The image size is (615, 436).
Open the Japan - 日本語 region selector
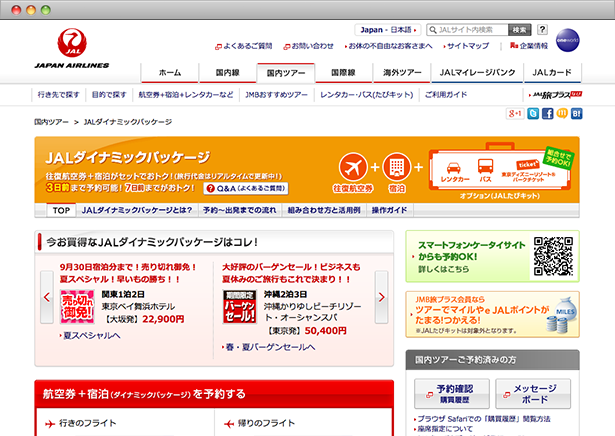click(388, 30)
